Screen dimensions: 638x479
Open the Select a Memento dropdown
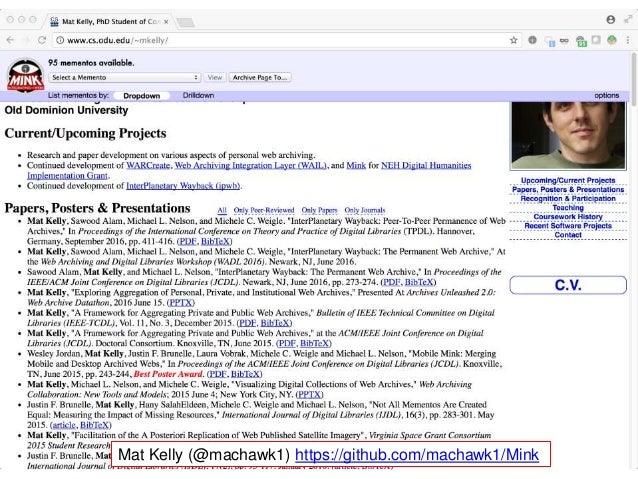click(x=125, y=77)
